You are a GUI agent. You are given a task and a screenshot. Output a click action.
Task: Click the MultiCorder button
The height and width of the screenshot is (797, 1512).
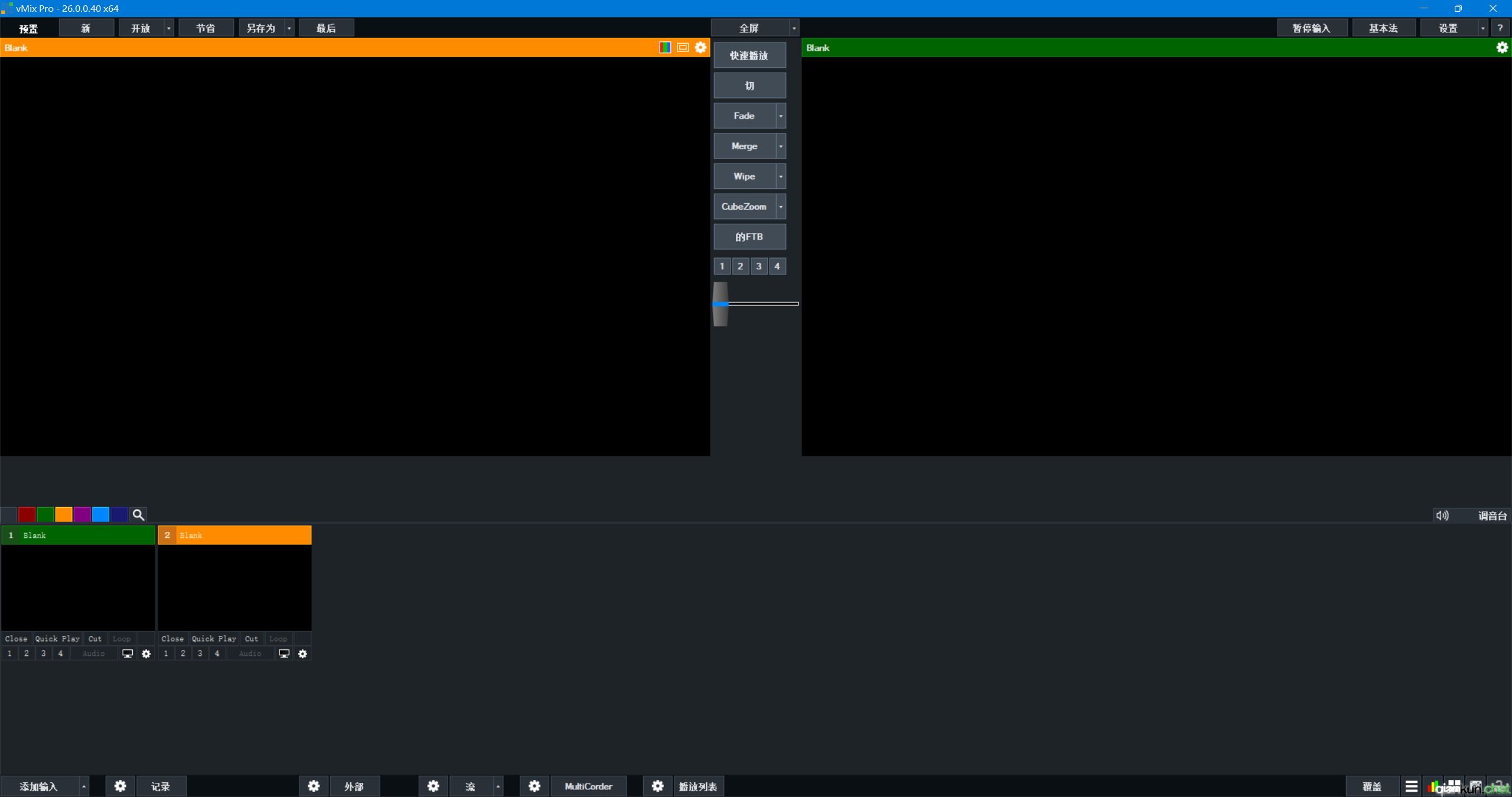(x=588, y=786)
